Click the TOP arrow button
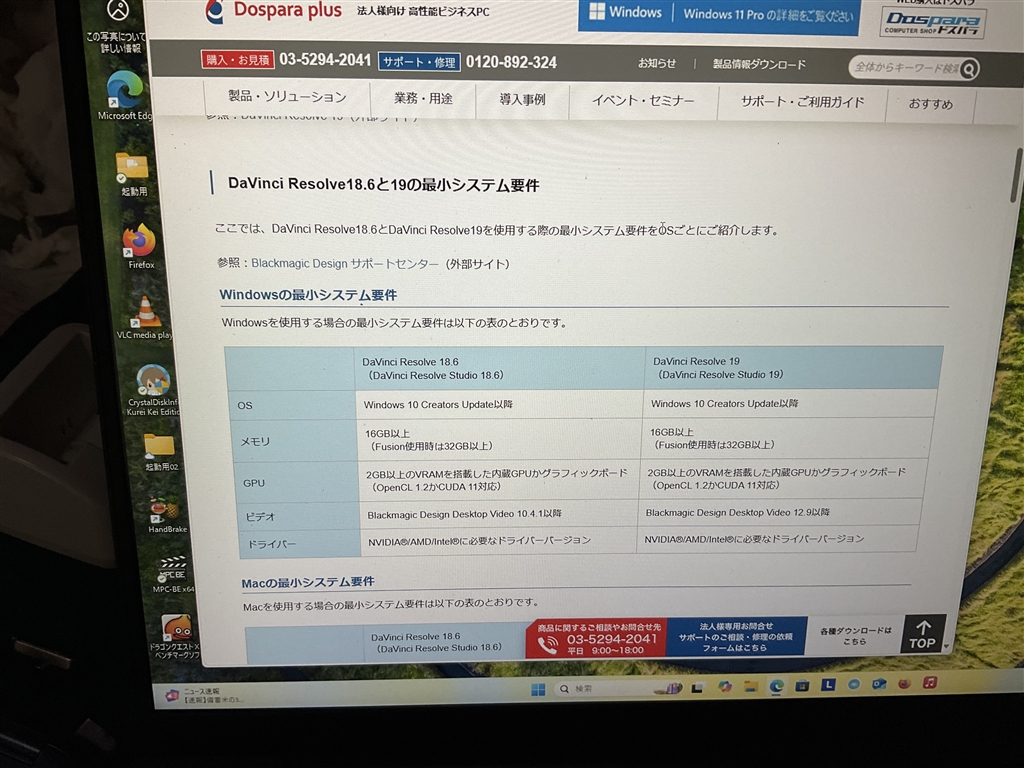 tap(923, 634)
